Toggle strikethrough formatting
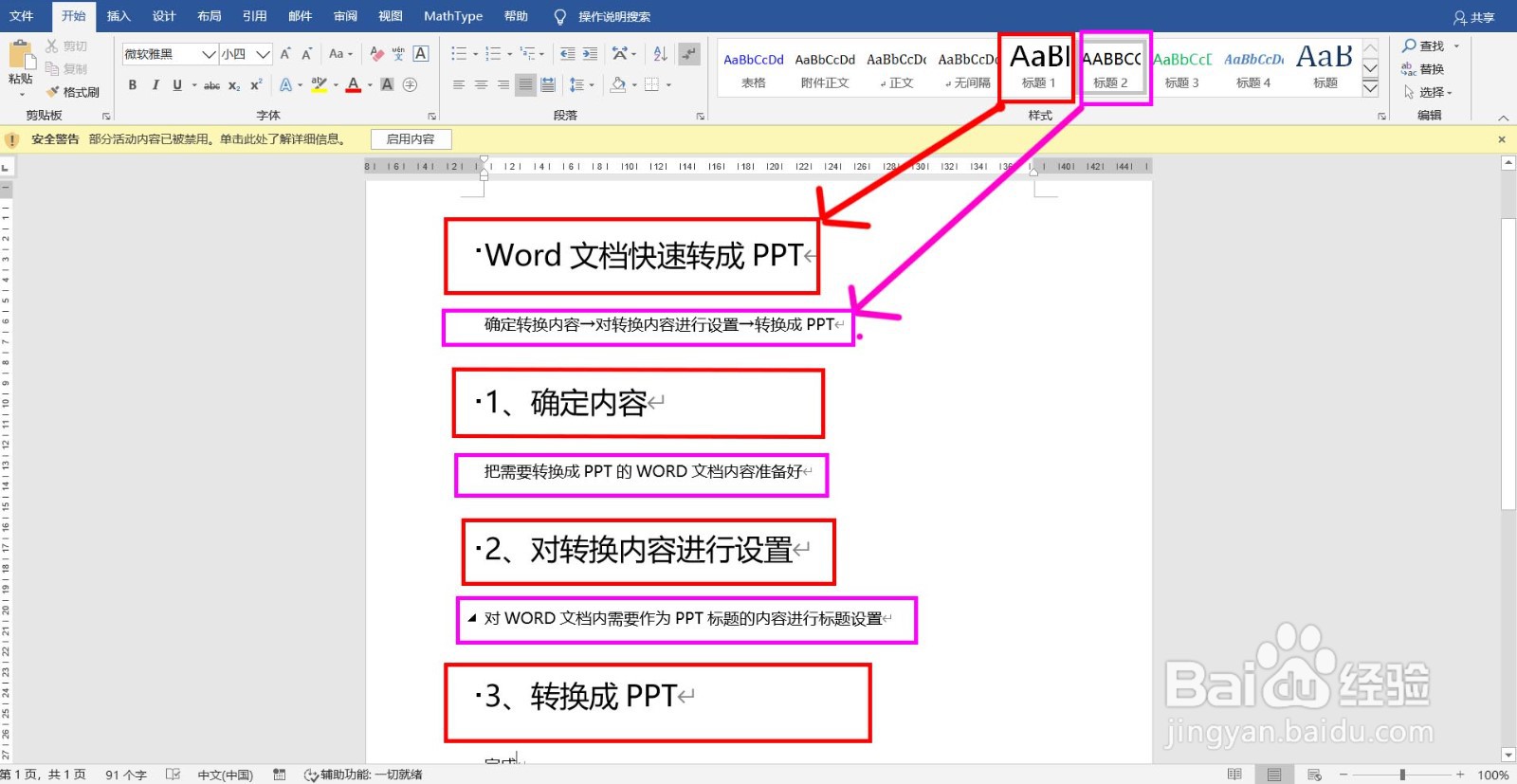Screen dimensions: 1517x784 211,85
